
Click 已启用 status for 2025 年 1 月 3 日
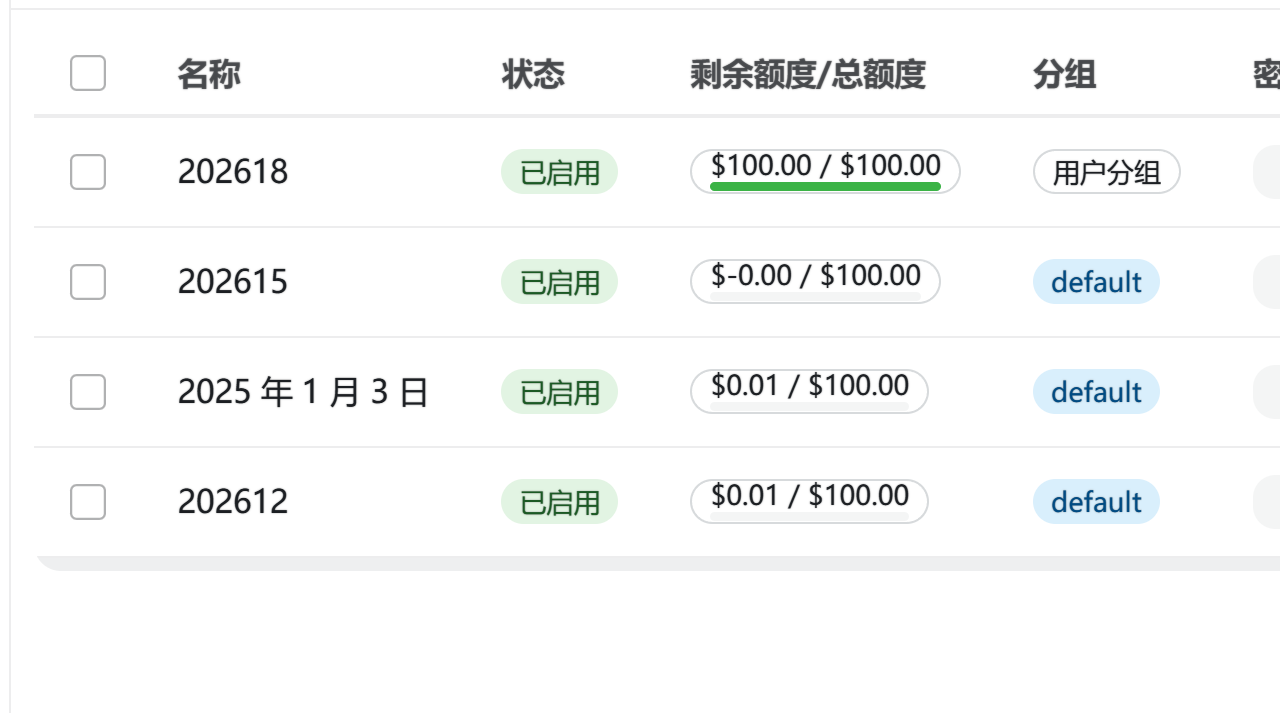click(559, 392)
